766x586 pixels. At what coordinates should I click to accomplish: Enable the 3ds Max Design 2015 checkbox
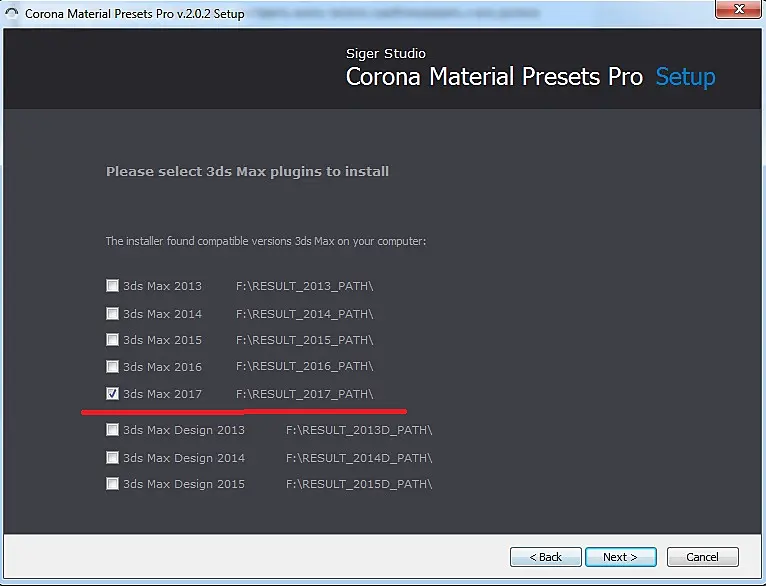(x=112, y=484)
